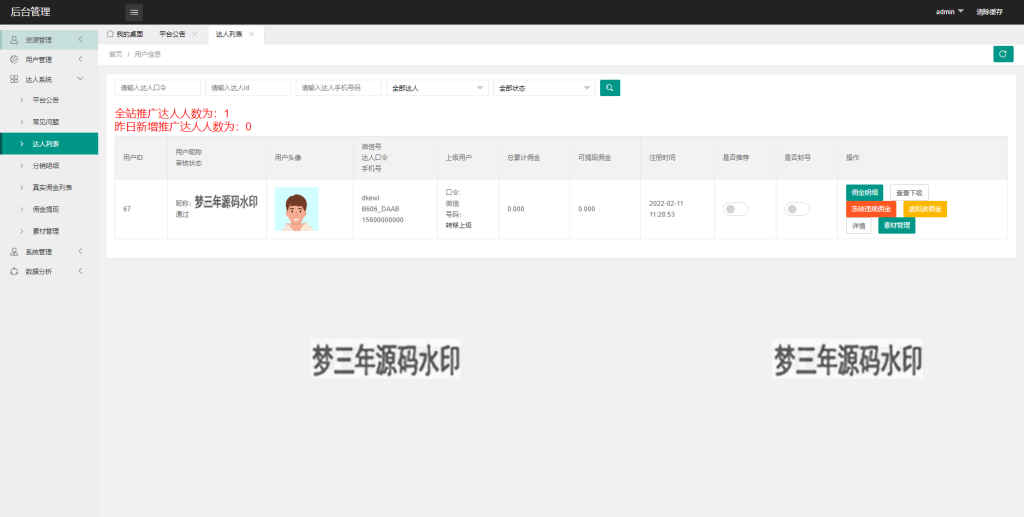Toggle the 是否封号 switch for user 67
The width and height of the screenshot is (1024, 517).
click(797, 209)
